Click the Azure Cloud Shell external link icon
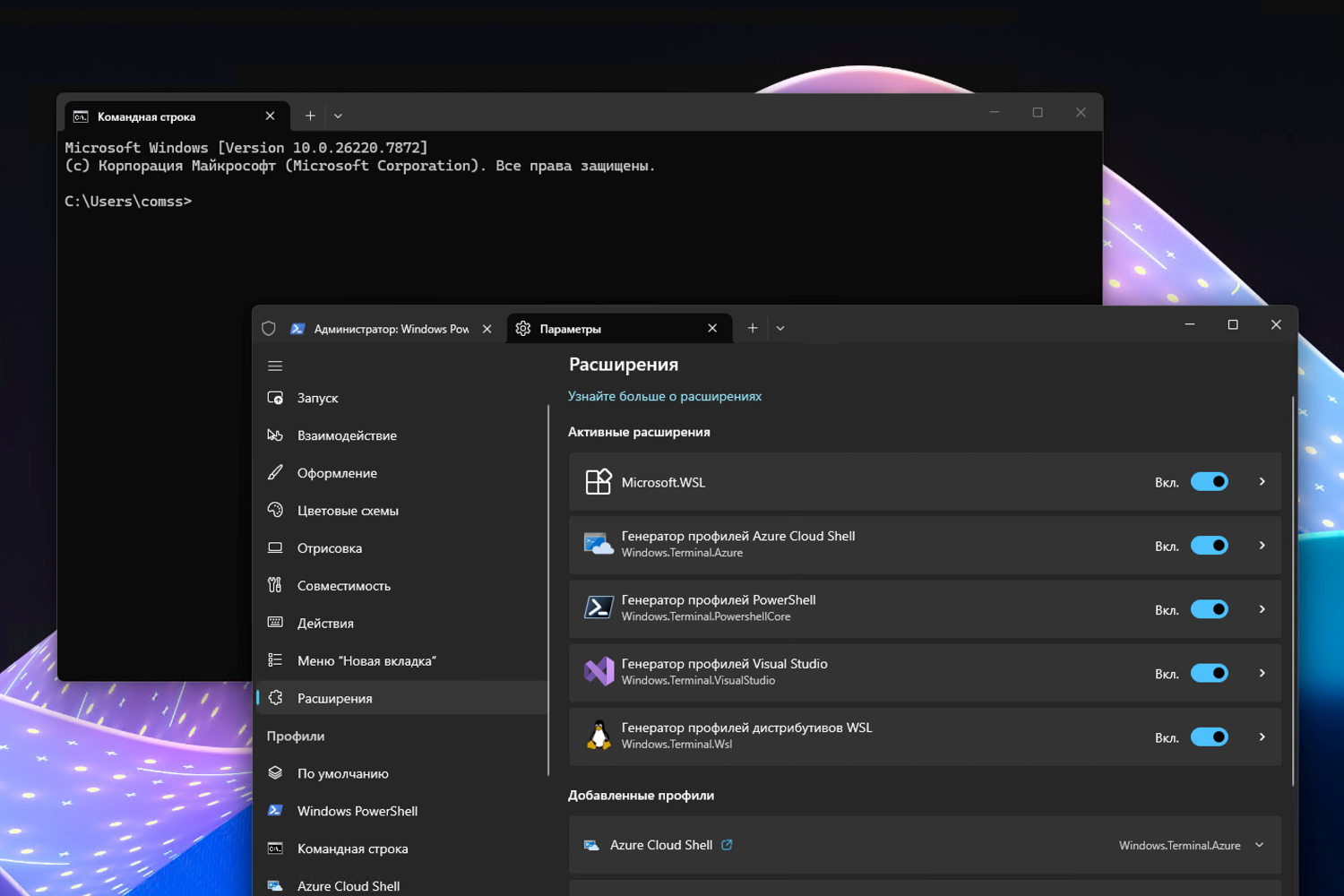Screen dimensions: 1344x896 (x=727, y=844)
